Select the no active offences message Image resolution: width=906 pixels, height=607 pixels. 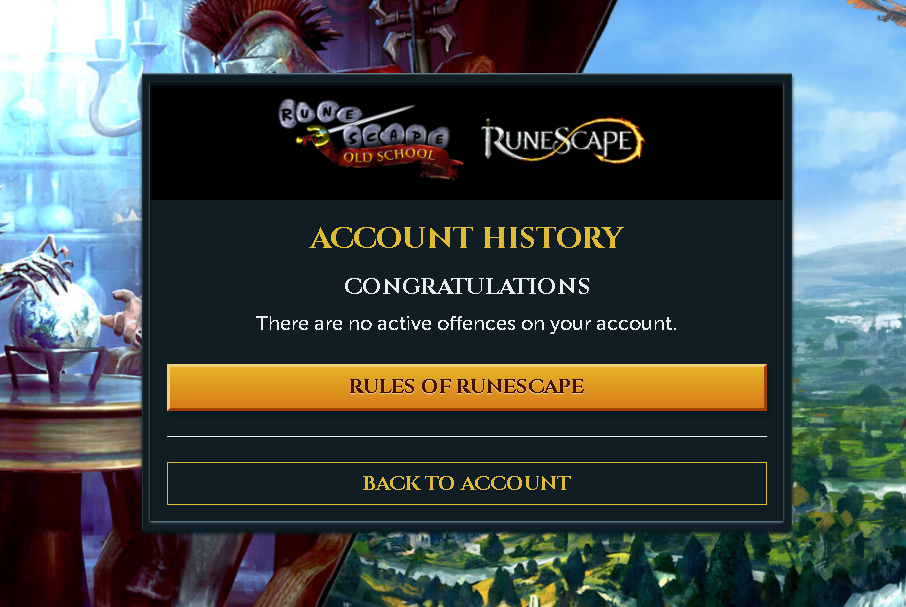coord(466,323)
